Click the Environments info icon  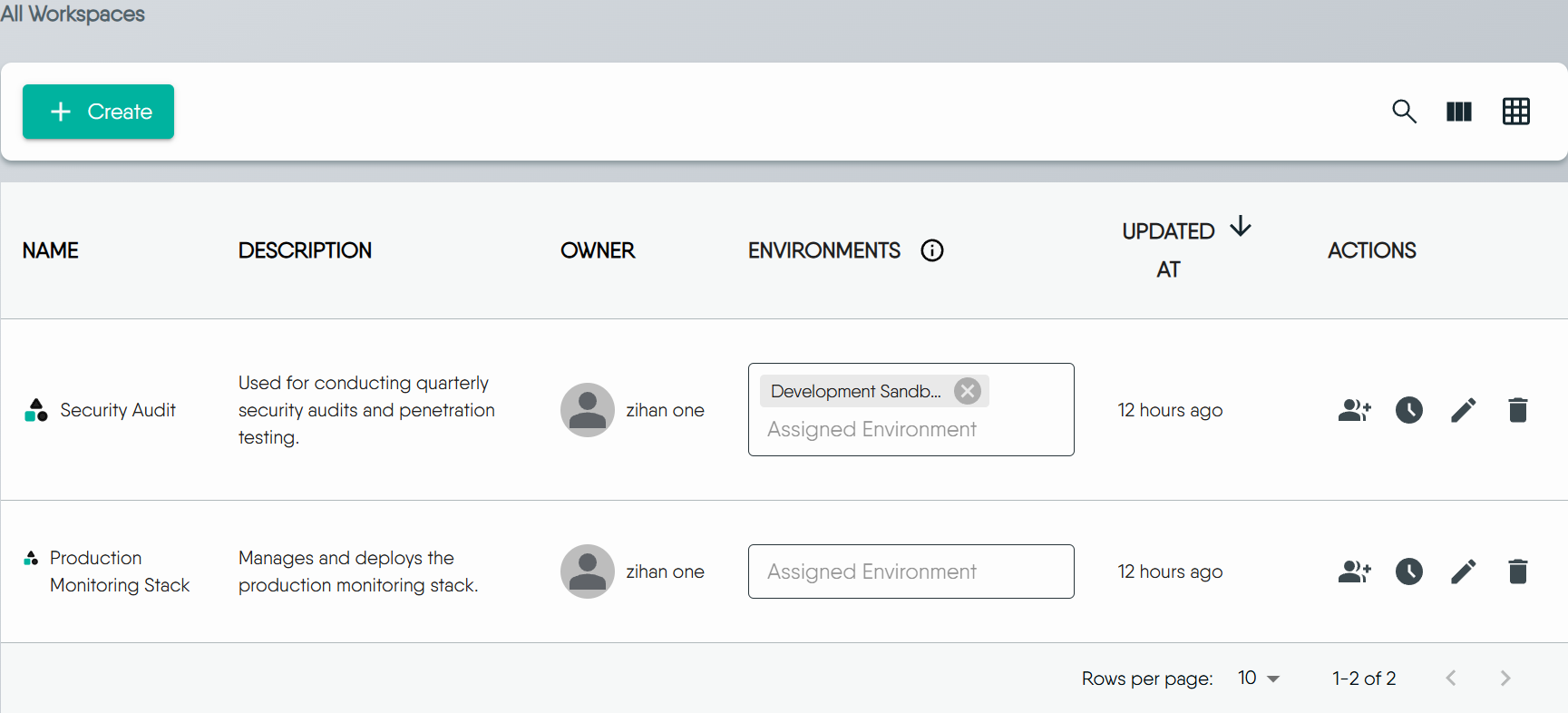(x=931, y=250)
